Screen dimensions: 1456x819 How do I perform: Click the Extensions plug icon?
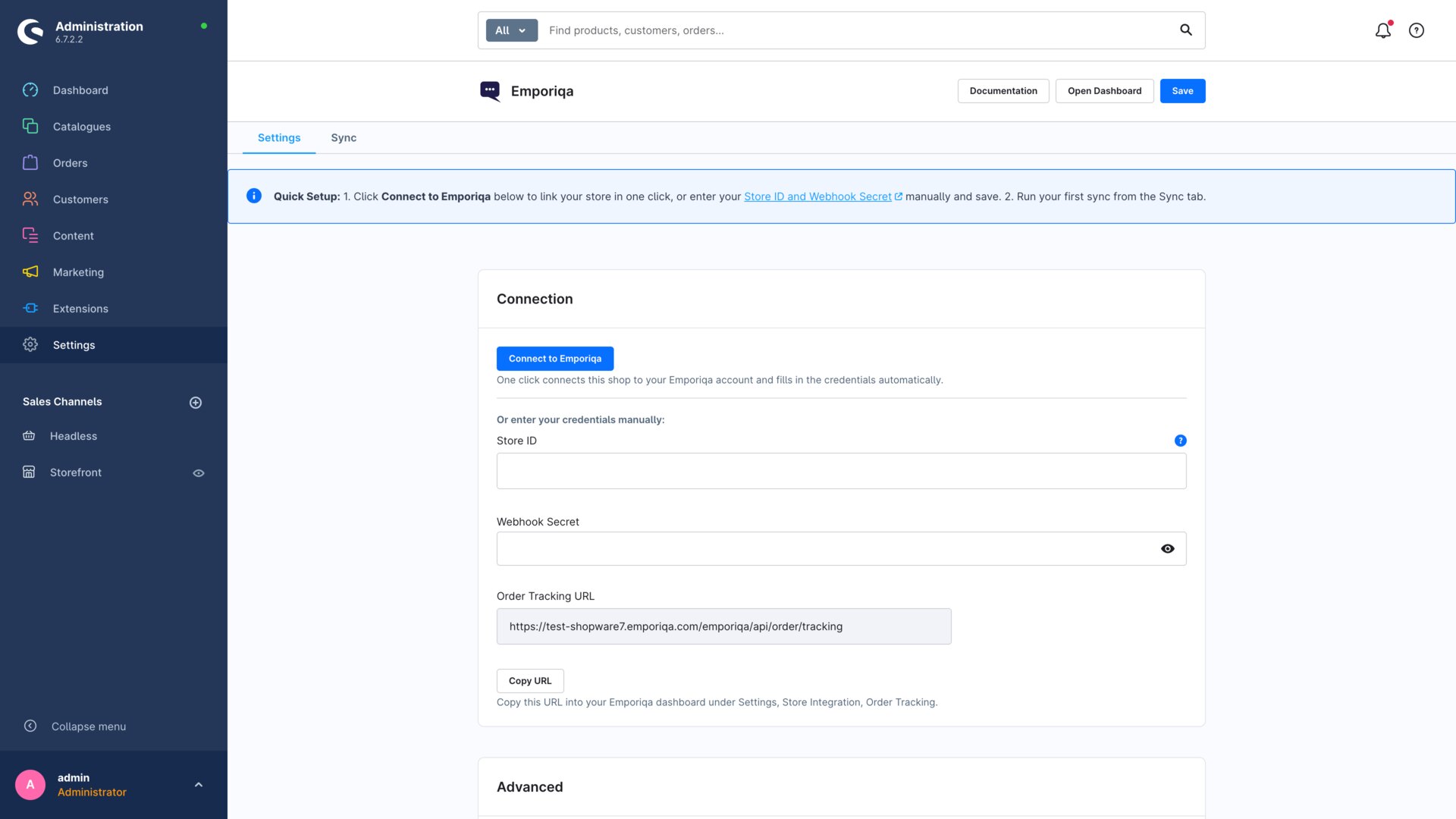[x=30, y=308]
